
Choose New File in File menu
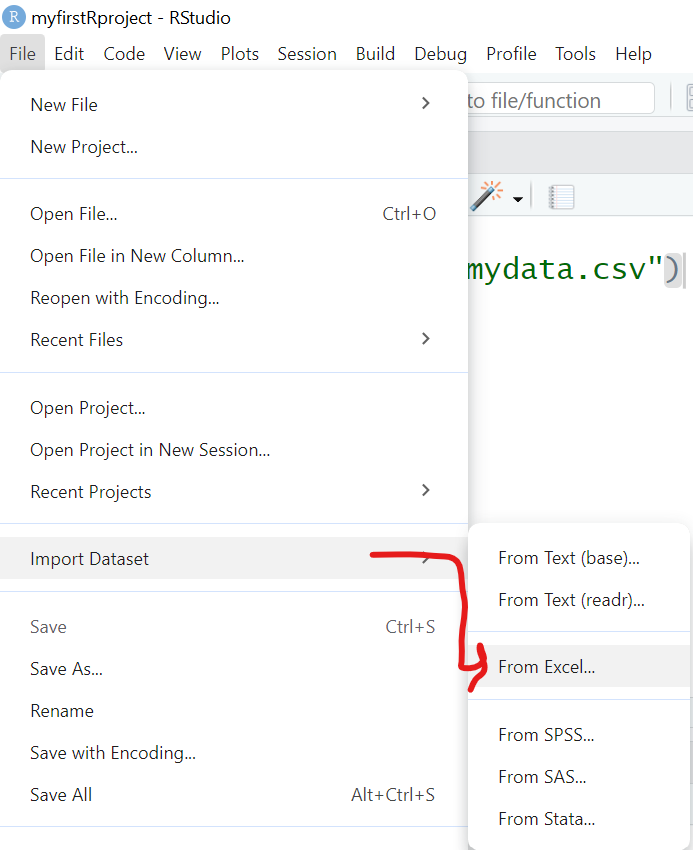pos(234,104)
